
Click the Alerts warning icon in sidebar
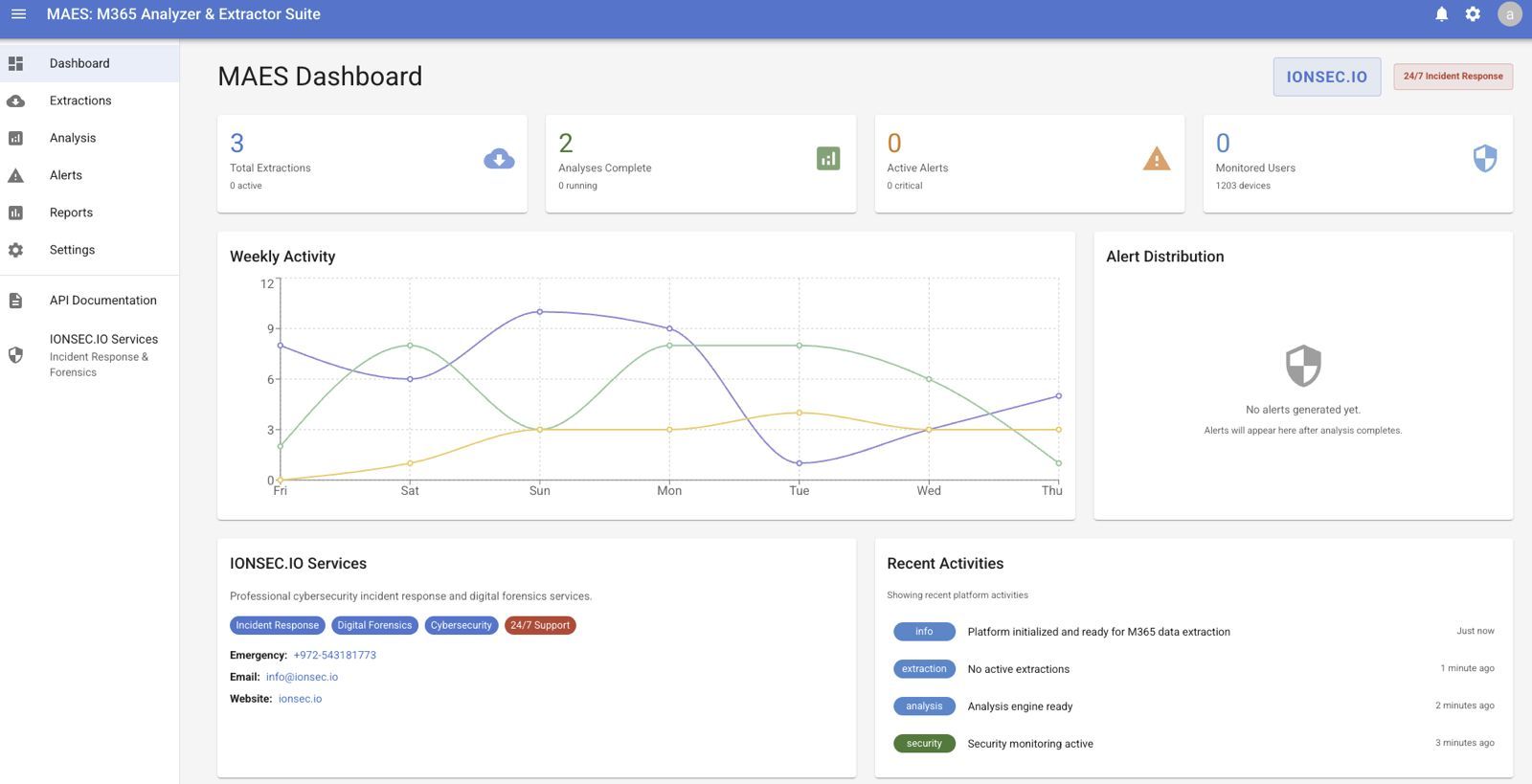[x=15, y=175]
